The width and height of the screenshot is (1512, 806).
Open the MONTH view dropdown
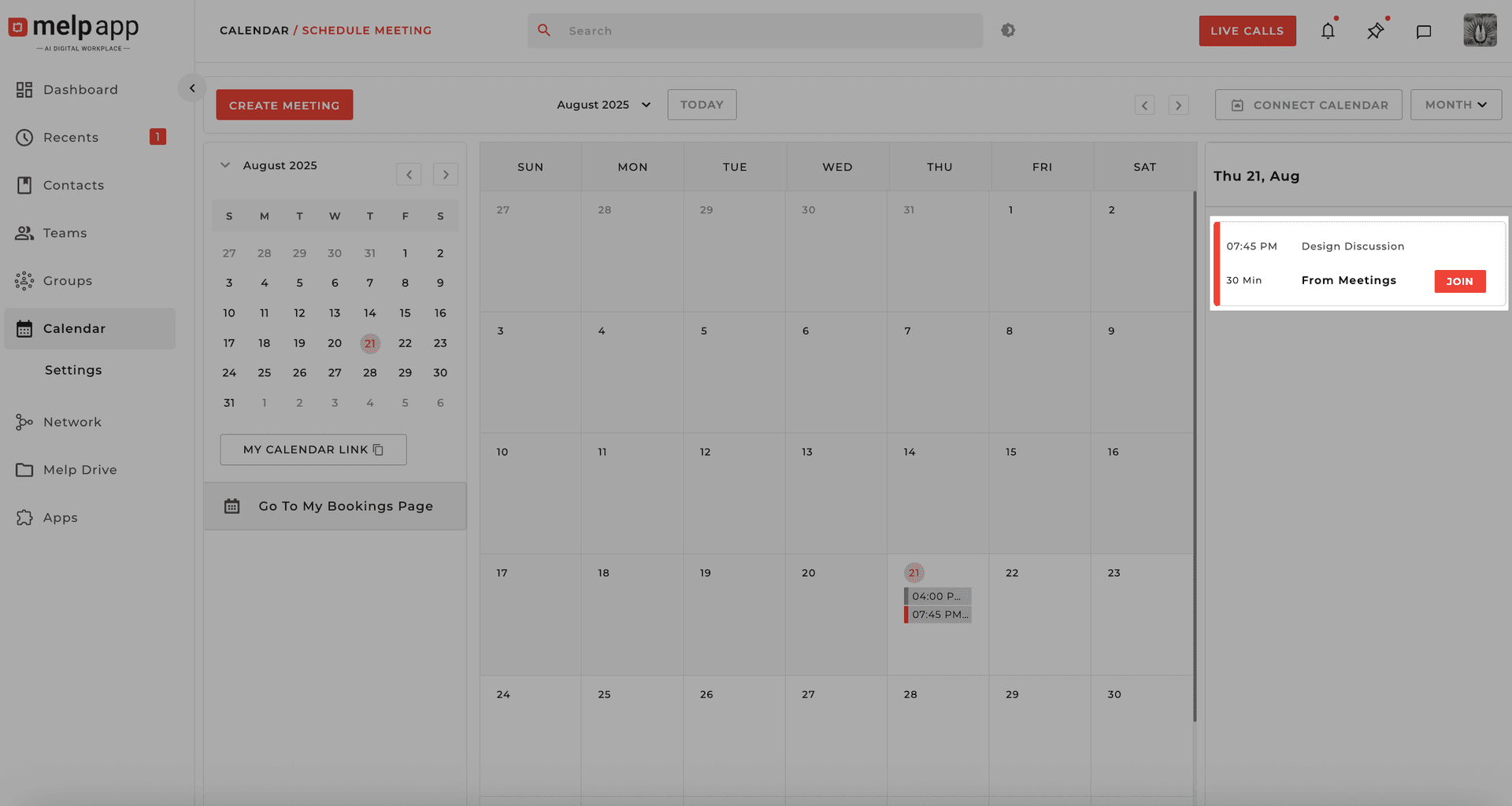[1455, 105]
